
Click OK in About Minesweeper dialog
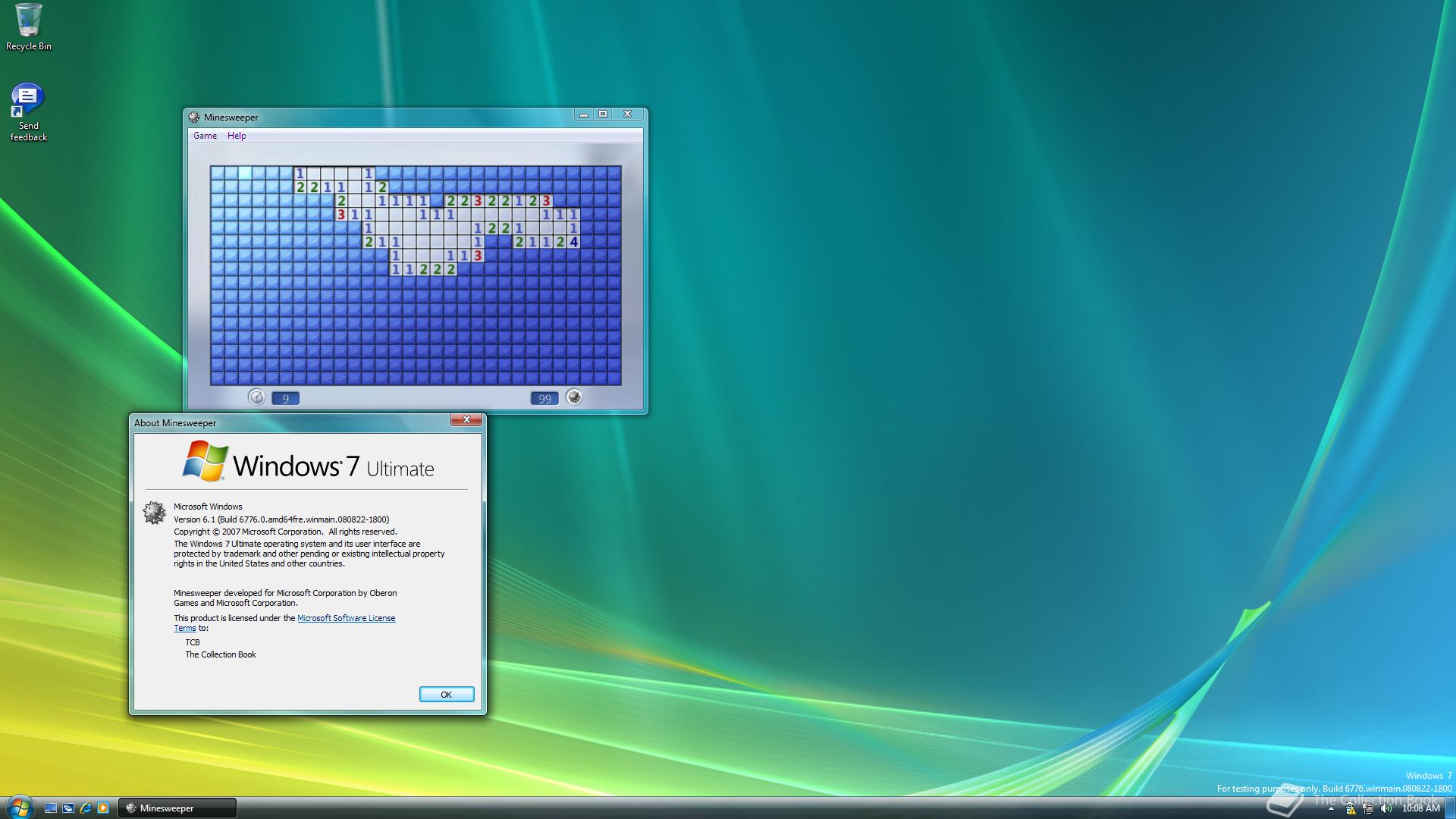[x=447, y=695]
